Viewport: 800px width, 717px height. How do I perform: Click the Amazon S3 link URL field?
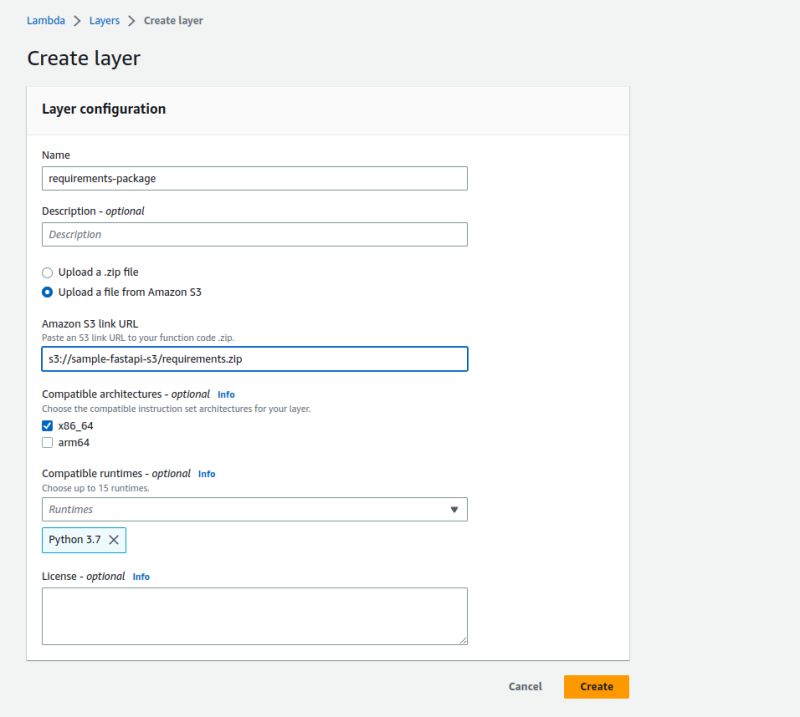click(254, 359)
